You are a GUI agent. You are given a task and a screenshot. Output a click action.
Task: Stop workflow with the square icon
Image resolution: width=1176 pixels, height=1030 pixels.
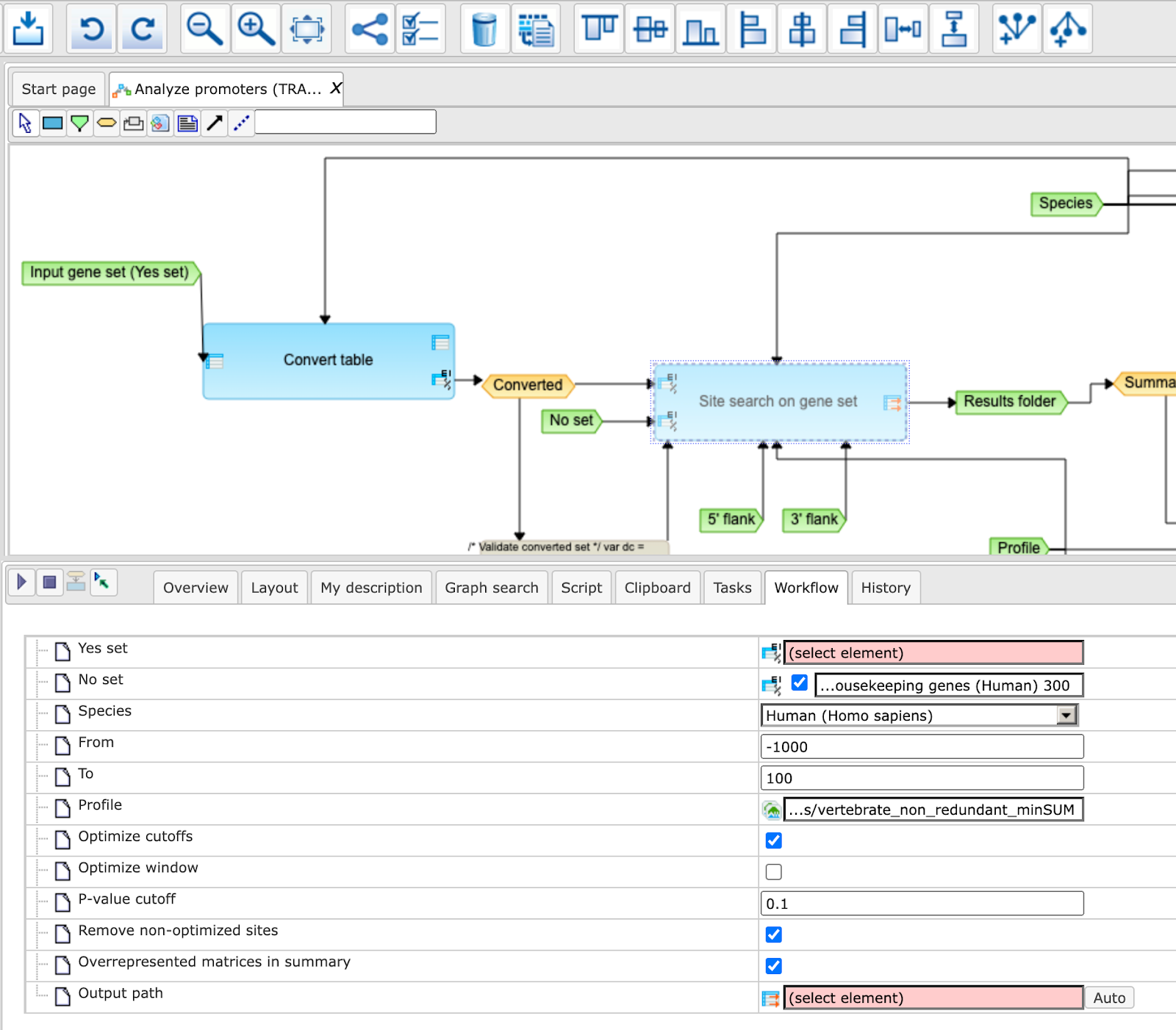tap(49, 583)
